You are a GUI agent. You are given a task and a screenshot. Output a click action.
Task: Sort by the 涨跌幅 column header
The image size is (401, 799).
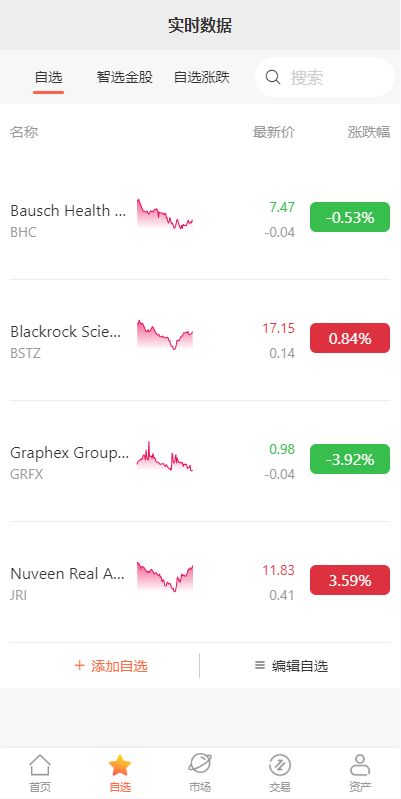click(369, 132)
